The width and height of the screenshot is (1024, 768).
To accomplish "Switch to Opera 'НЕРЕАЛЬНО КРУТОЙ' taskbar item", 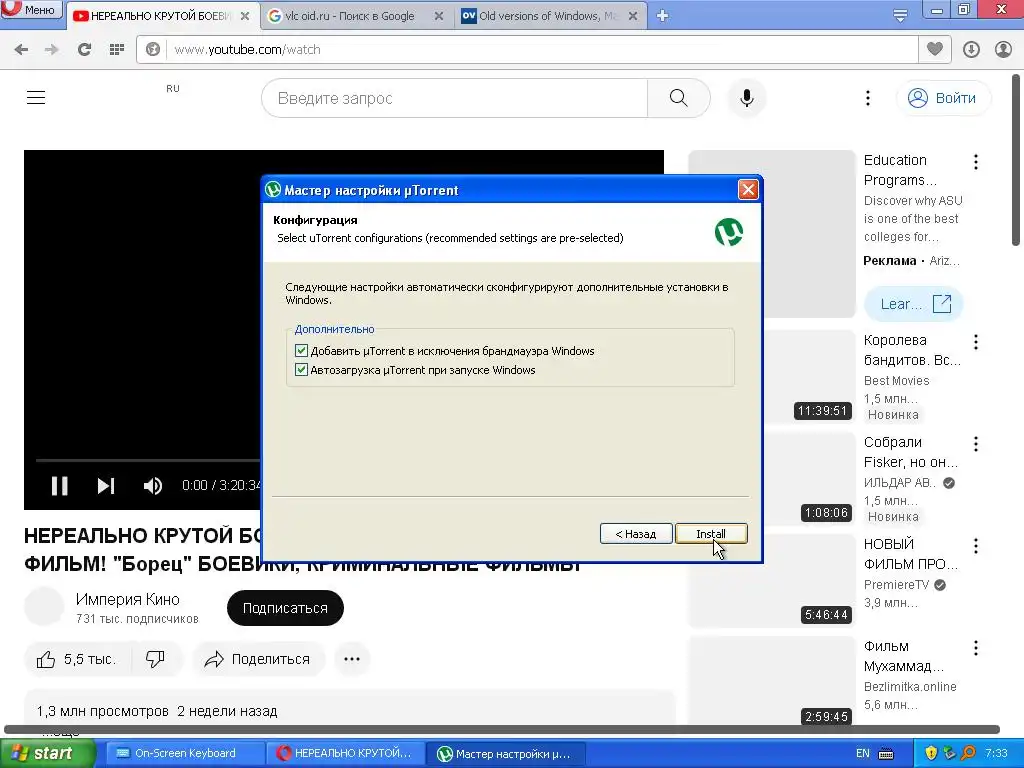I will tap(345, 753).
